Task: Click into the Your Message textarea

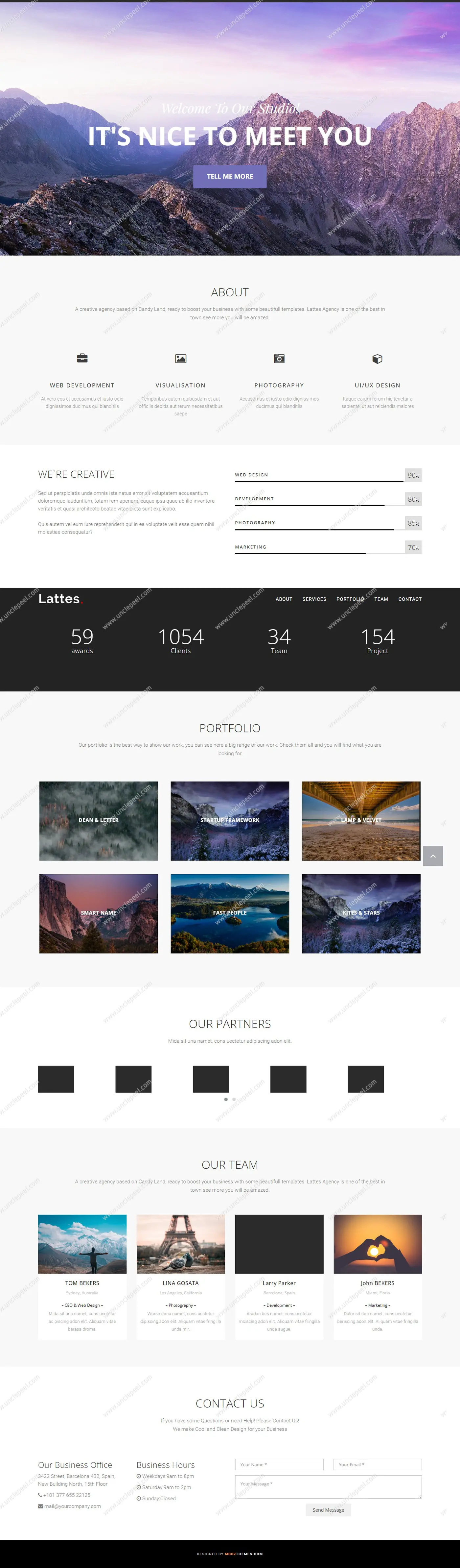Action: 328,1486
